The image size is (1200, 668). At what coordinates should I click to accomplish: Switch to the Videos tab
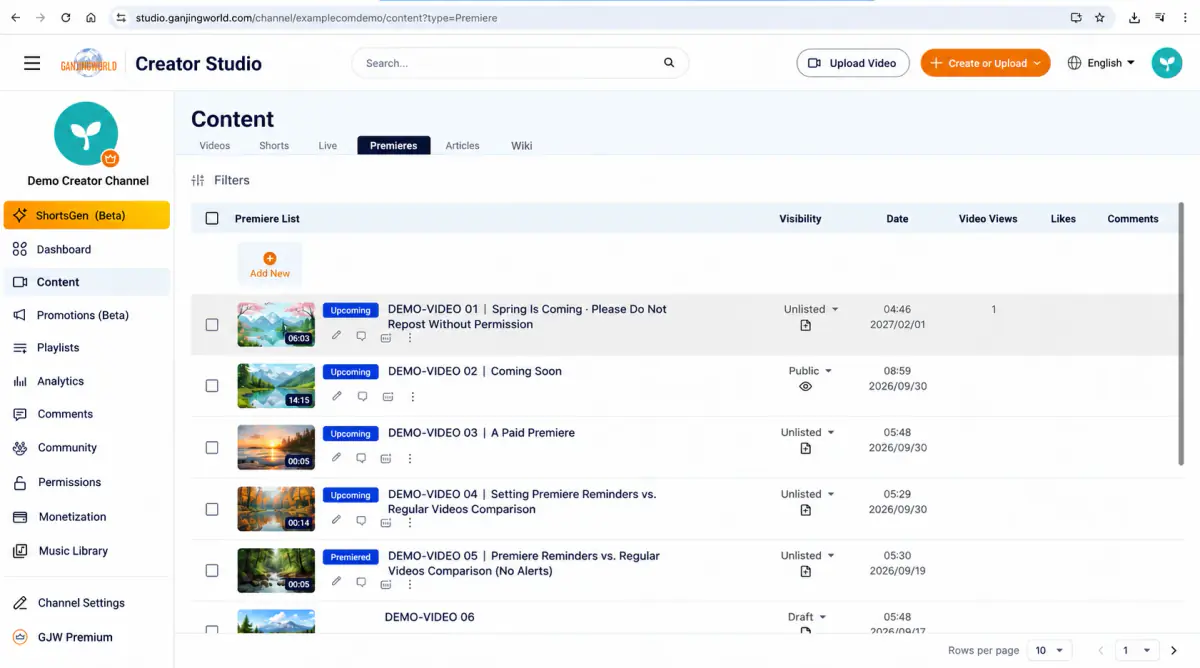215,145
